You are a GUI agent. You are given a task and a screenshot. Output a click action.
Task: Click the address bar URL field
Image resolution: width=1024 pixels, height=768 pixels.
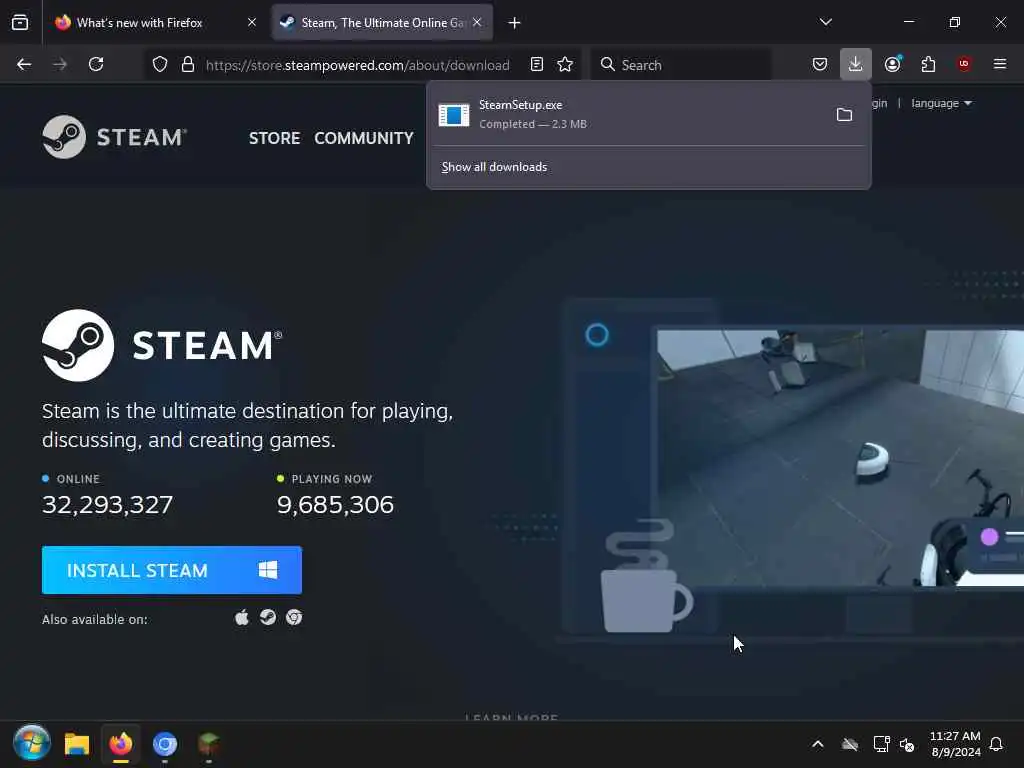(x=357, y=65)
